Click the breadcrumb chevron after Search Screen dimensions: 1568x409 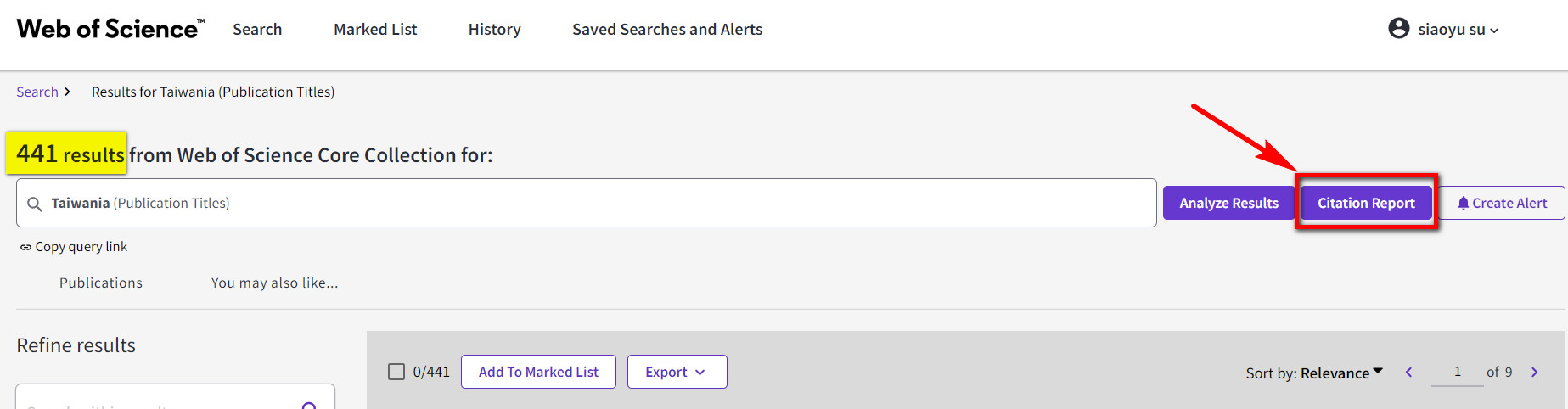pos(67,92)
